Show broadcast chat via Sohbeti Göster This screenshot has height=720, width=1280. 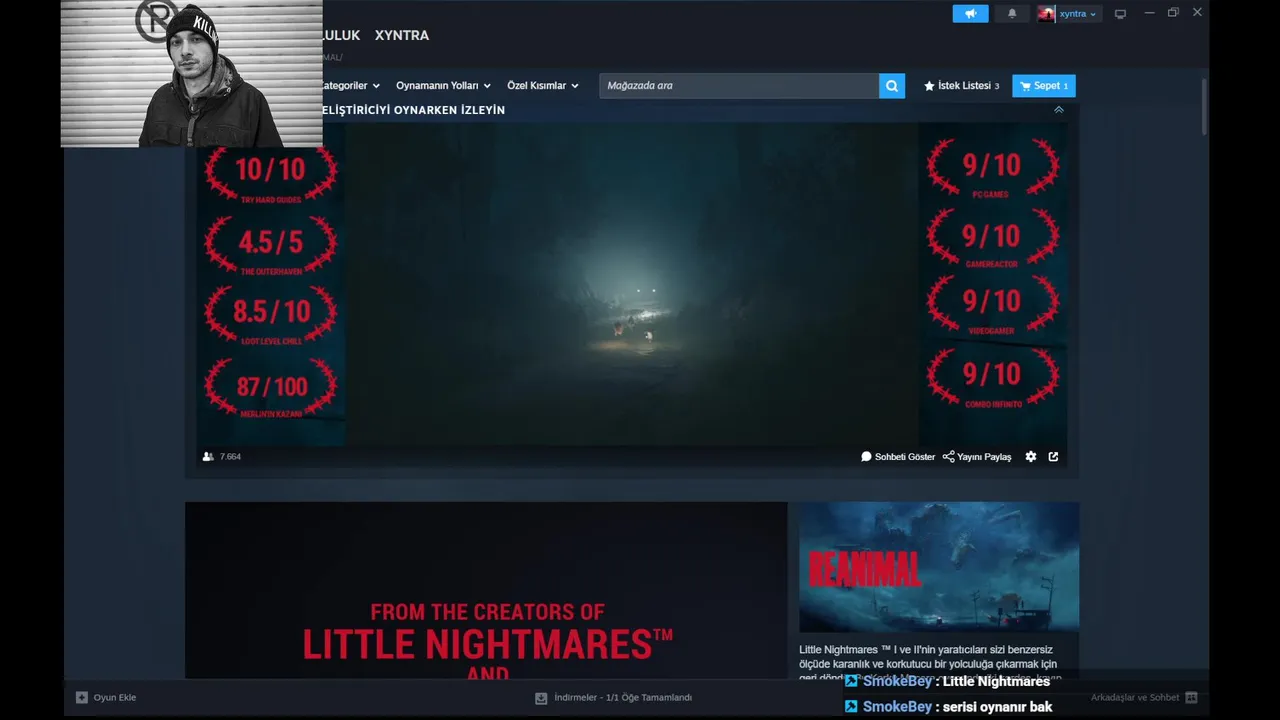tap(898, 457)
